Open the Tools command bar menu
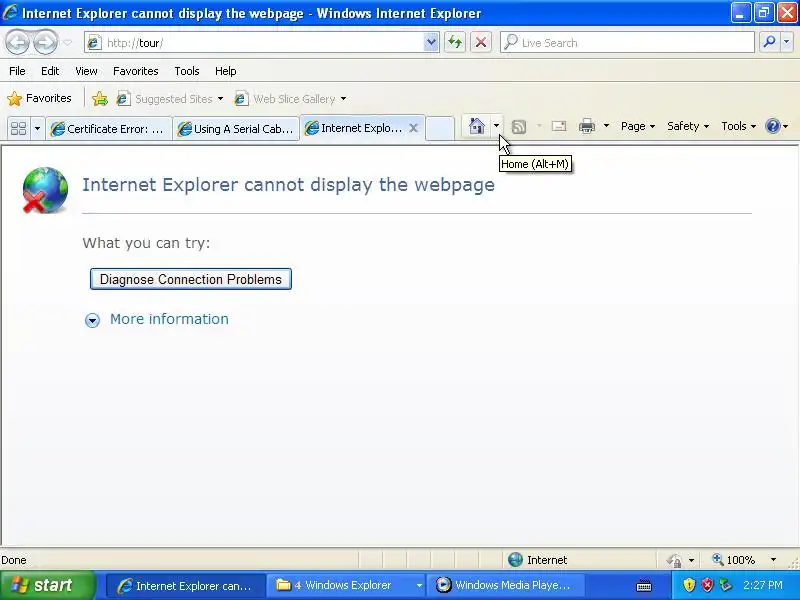Viewport: 800px width, 600px height. click(x=738, y=126)
